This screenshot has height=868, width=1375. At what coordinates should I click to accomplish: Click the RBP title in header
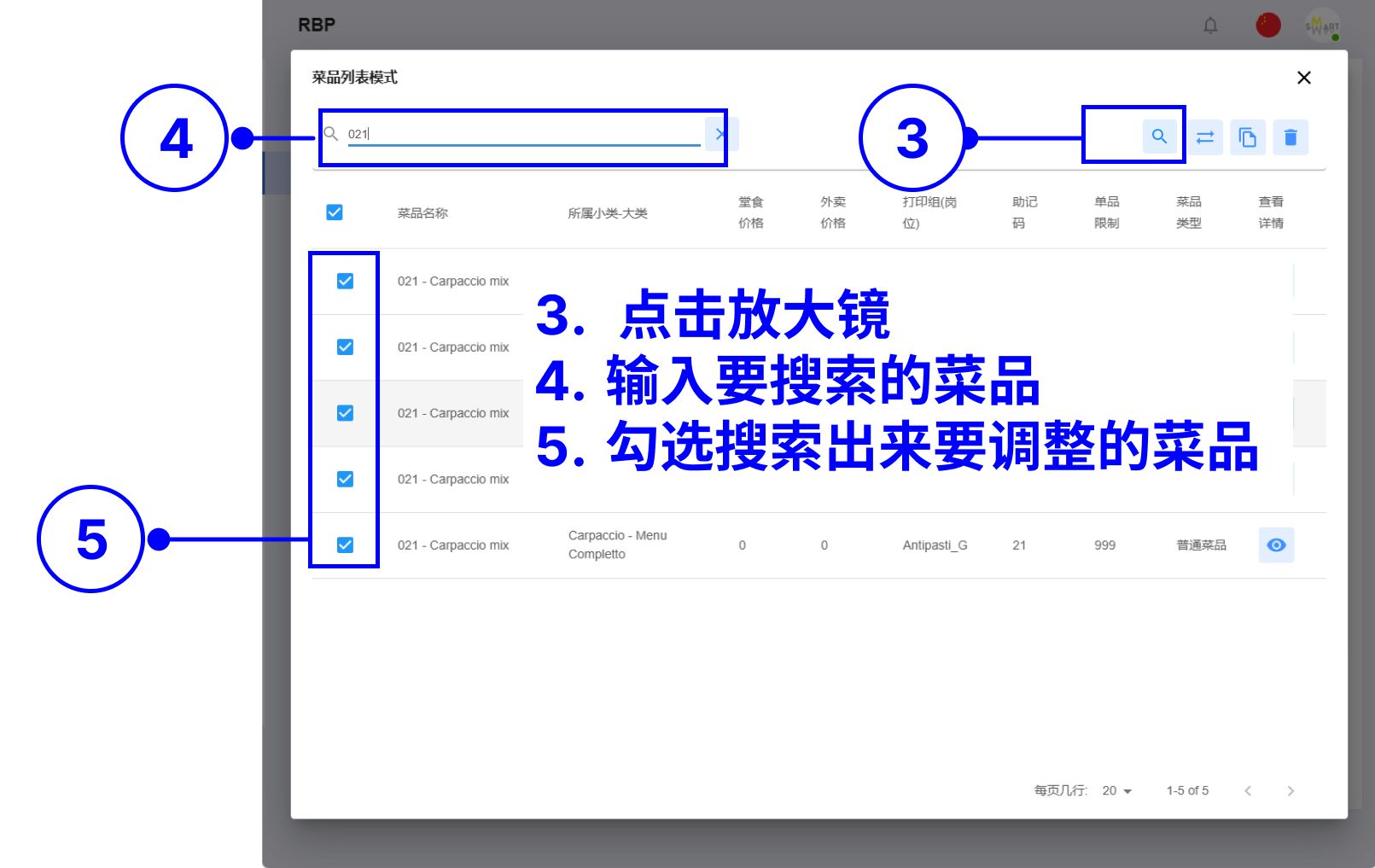(x=317, y=25)
